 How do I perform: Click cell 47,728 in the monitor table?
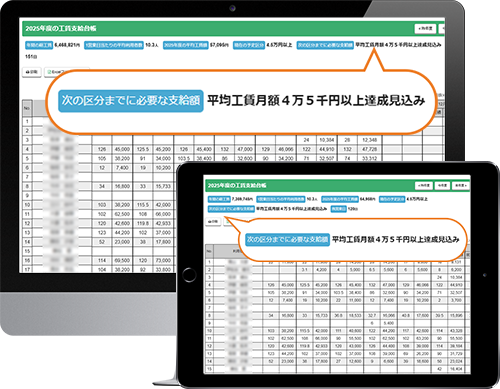click(370, 149)
